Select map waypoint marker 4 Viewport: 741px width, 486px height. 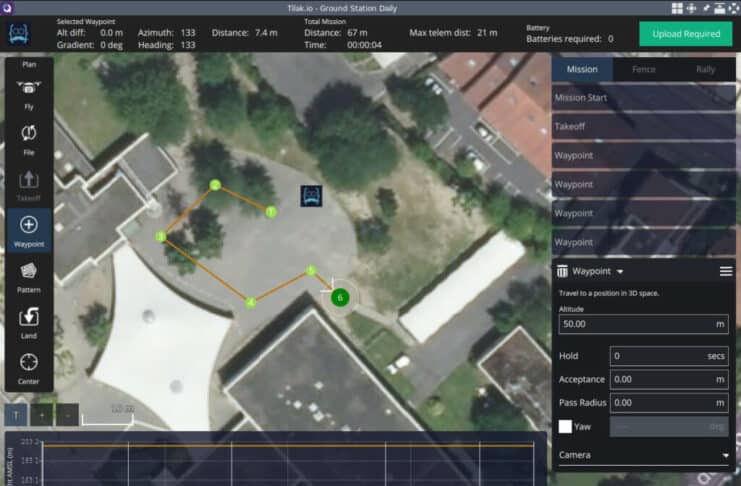pos(251,302)
